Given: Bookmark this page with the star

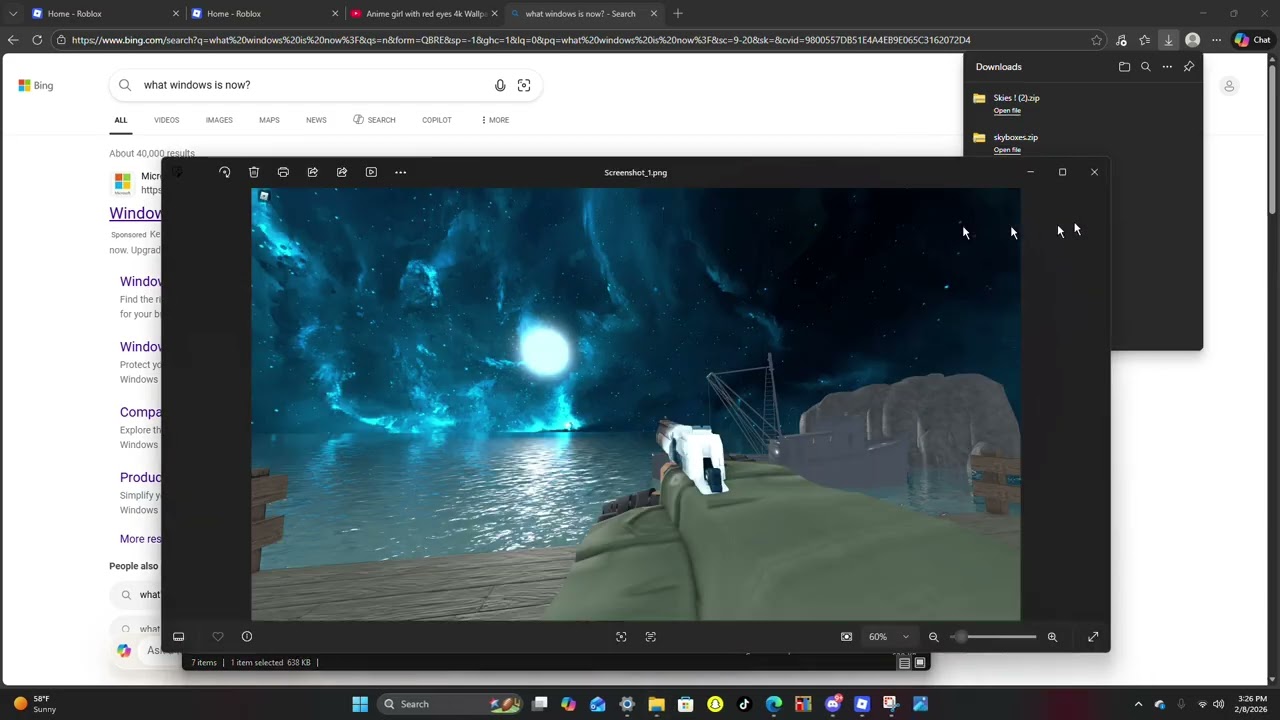Looking at the screenshot, I should pyautogui.click(x=1097, y=40).
